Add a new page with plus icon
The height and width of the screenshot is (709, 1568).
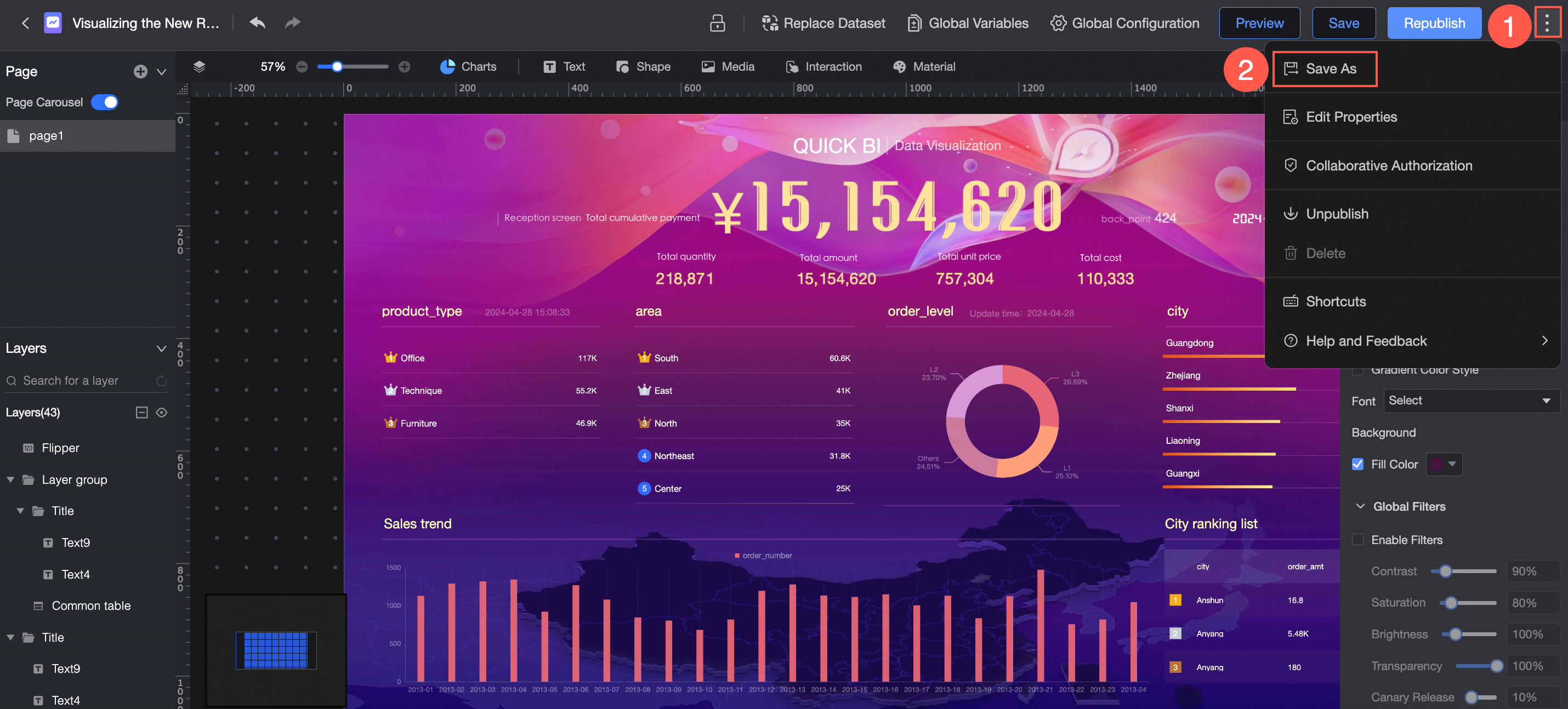(x=140, y=72)
